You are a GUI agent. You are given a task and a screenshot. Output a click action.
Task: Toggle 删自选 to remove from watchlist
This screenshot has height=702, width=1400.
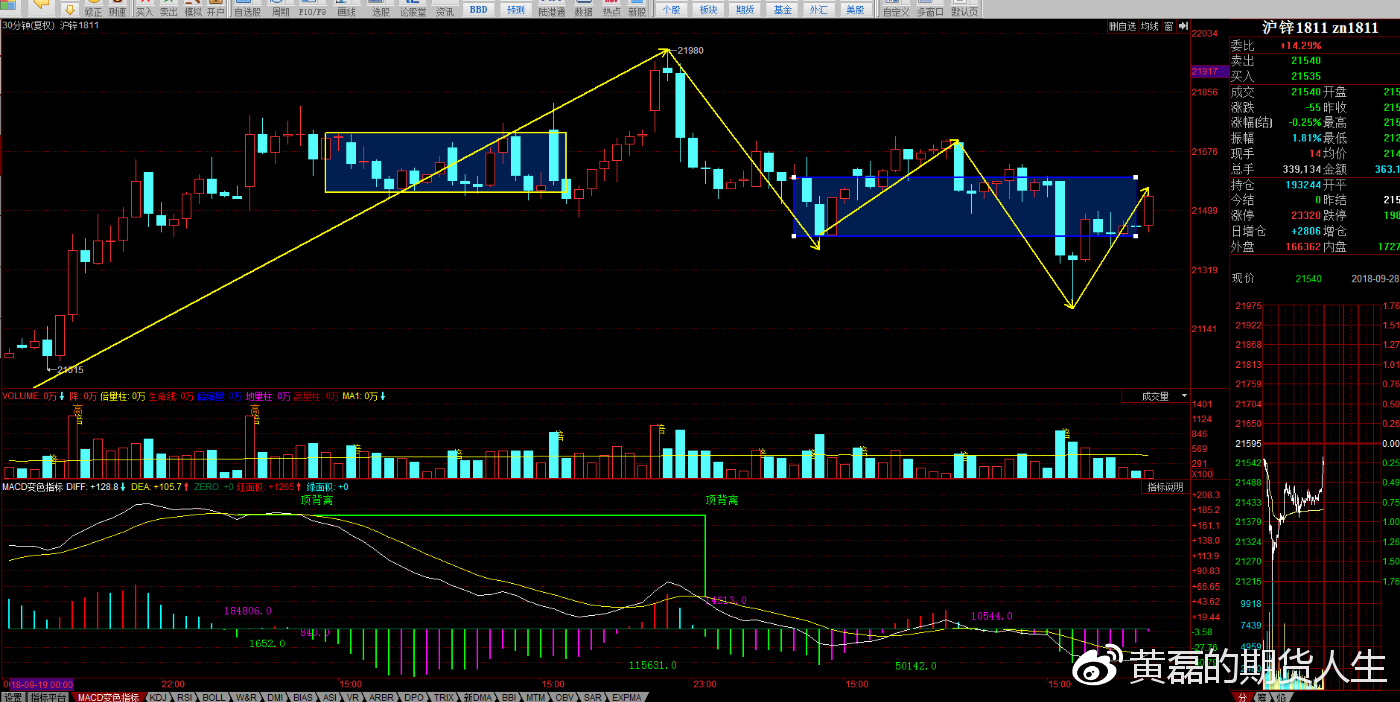[x=1123, y=27]
